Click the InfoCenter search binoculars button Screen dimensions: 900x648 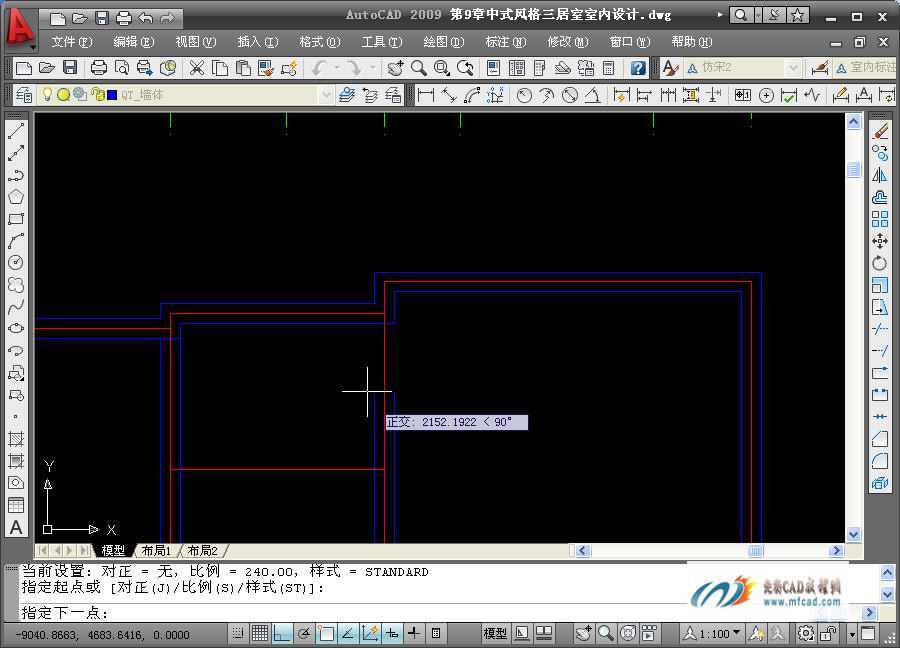[741, 15]
